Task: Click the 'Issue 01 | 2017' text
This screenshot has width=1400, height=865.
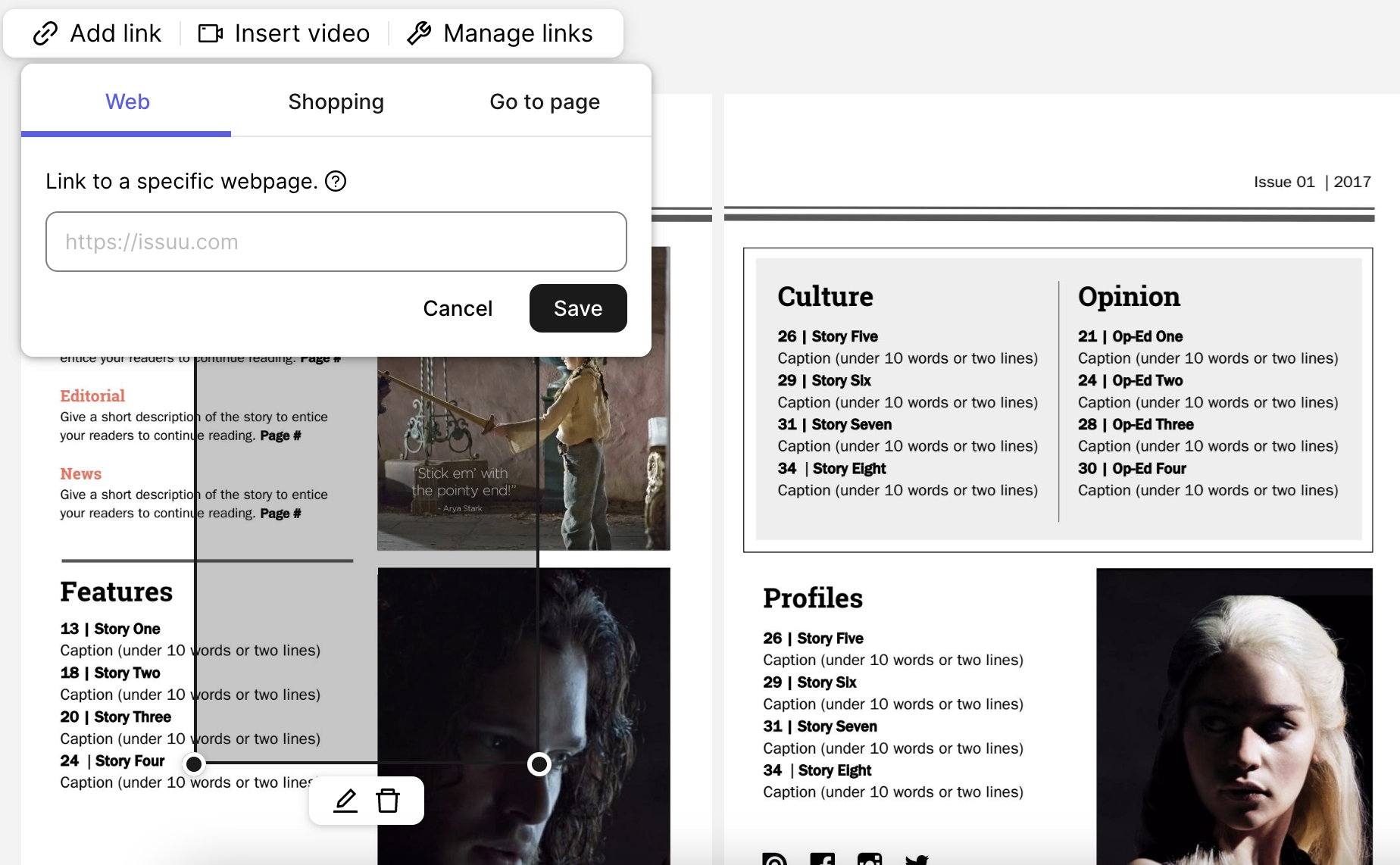Action: (1312, 182)
